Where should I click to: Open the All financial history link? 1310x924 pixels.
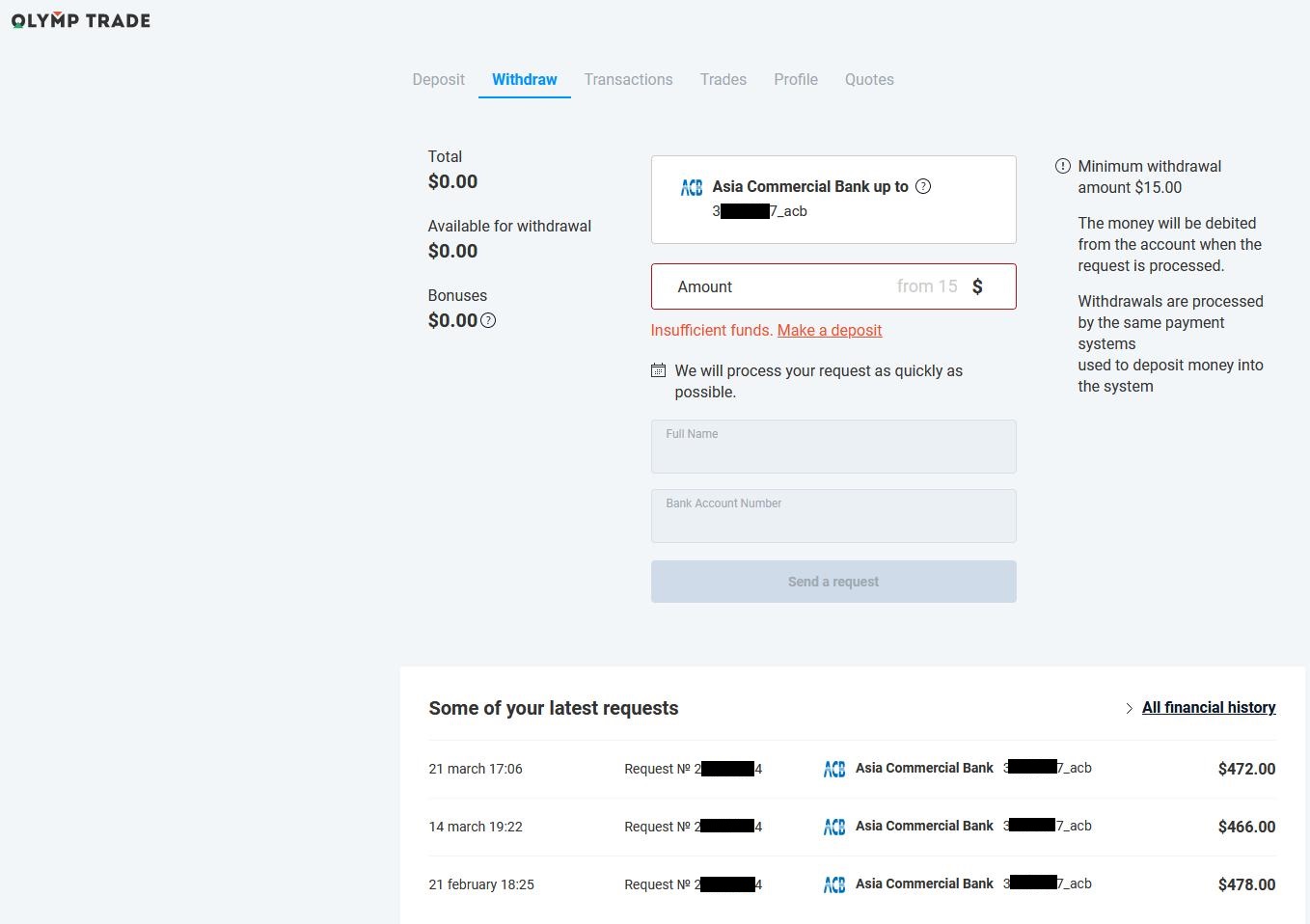click(x=1208, y=707)
